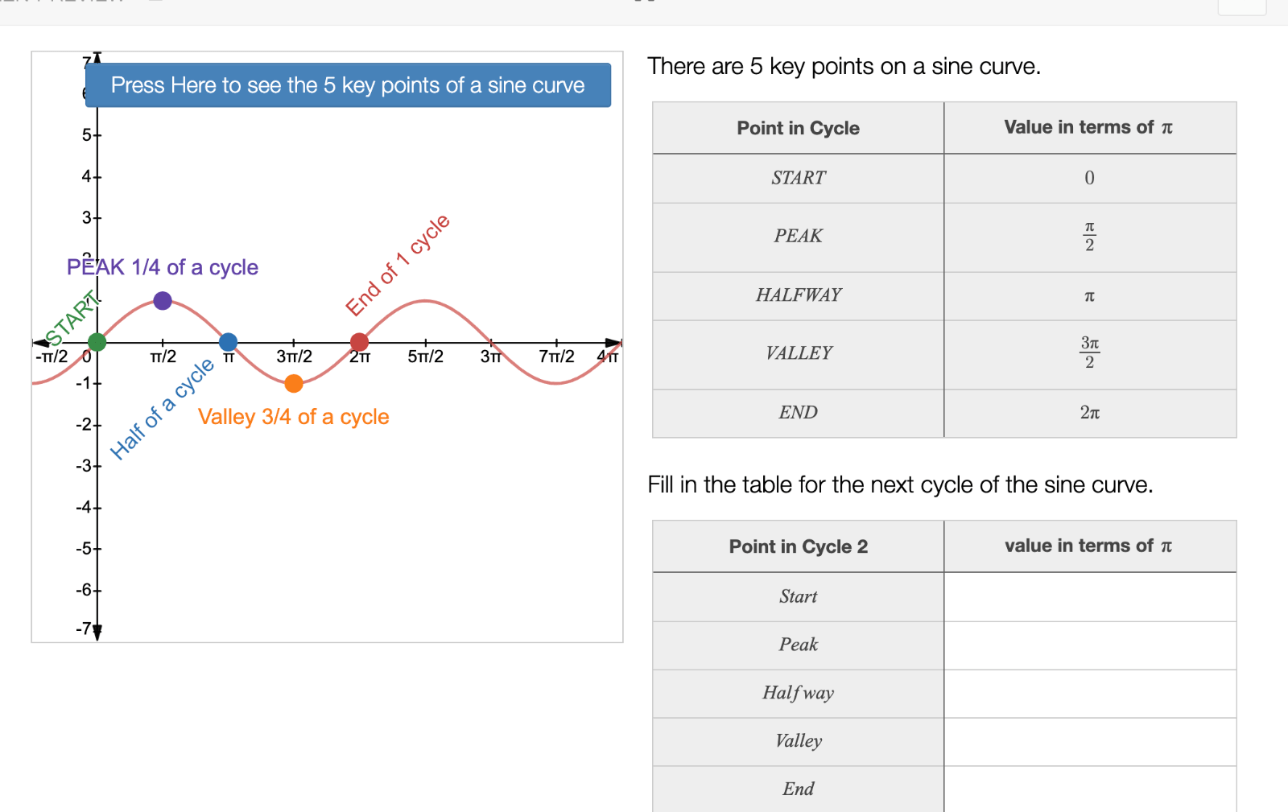Click the red End of 1 cycle point
The image size is (1288, 812).
coord(359,340)
